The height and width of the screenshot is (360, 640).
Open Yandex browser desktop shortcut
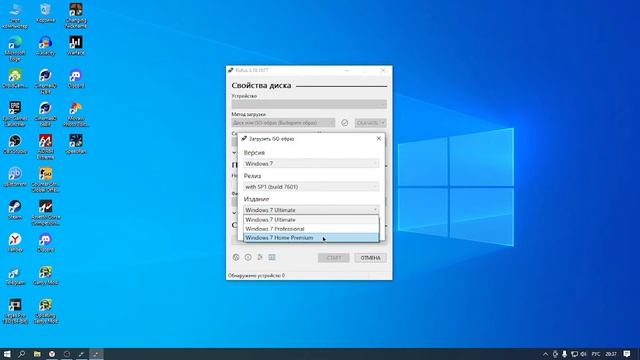coord(15,242)
